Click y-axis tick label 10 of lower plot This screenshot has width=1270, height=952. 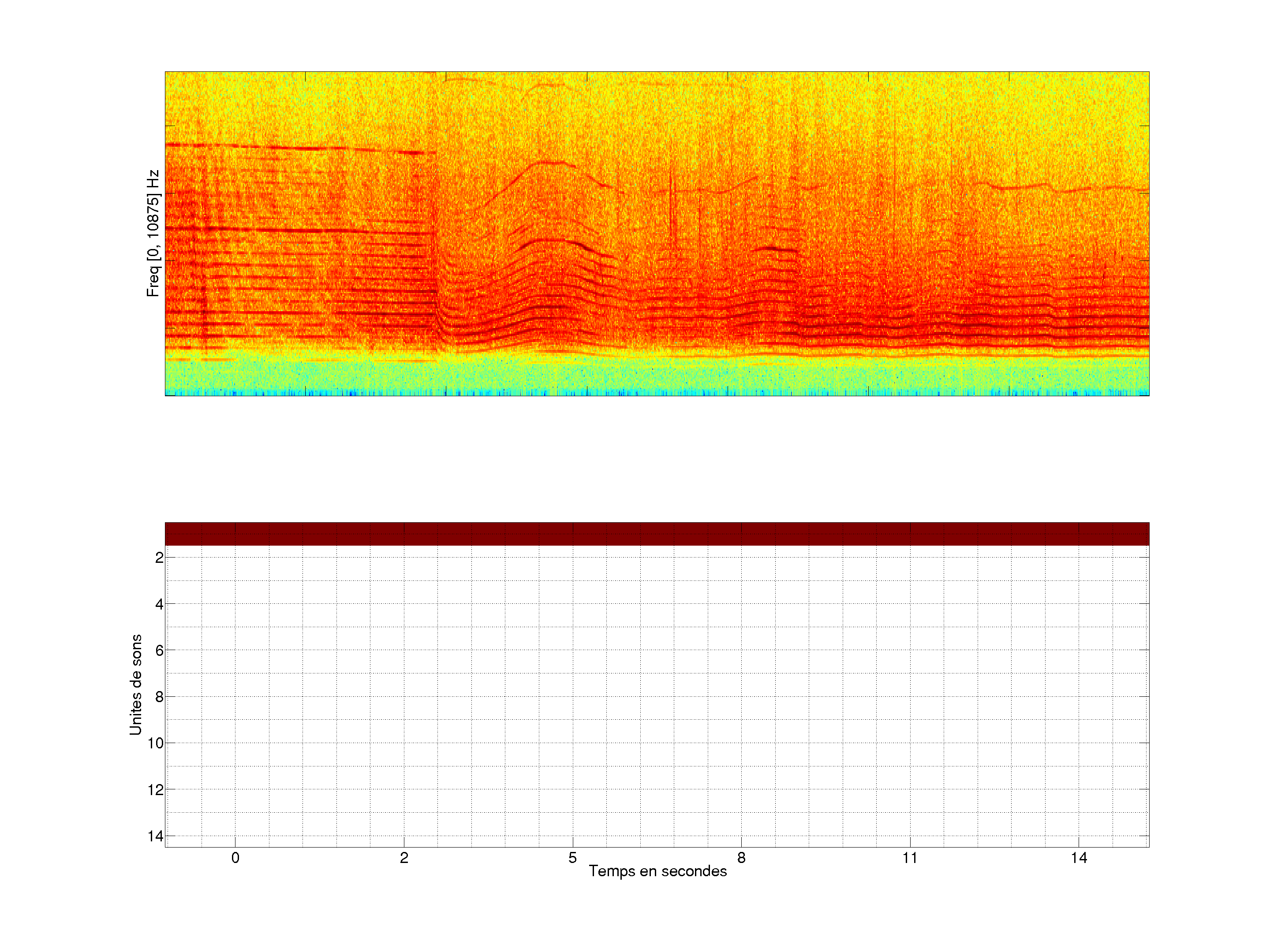pos(156,744)
